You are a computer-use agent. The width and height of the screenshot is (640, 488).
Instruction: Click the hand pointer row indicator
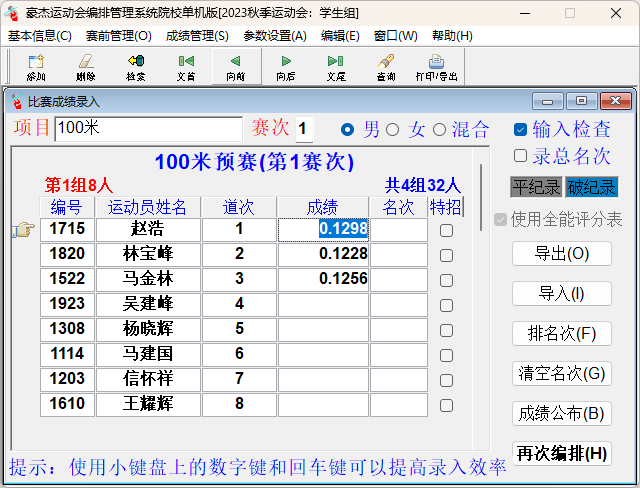point(24,230)
